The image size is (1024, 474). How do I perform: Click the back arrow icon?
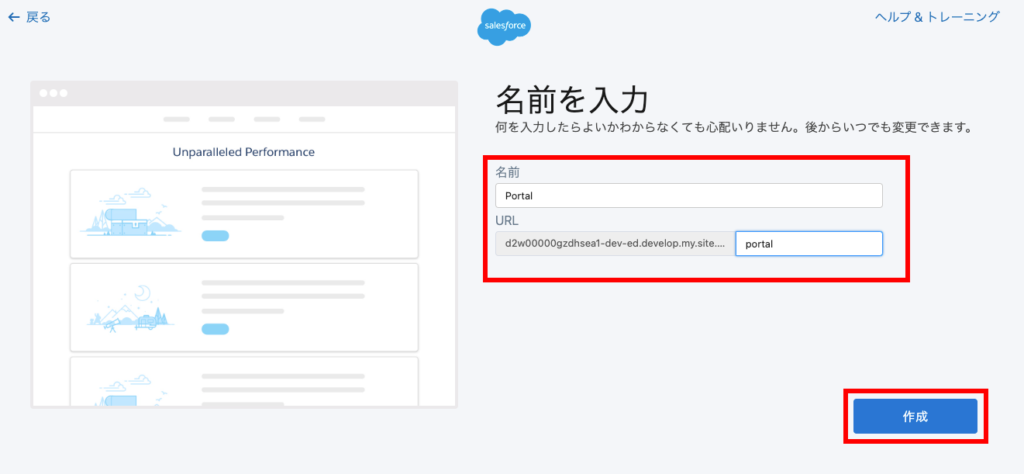tap(13, 17)
